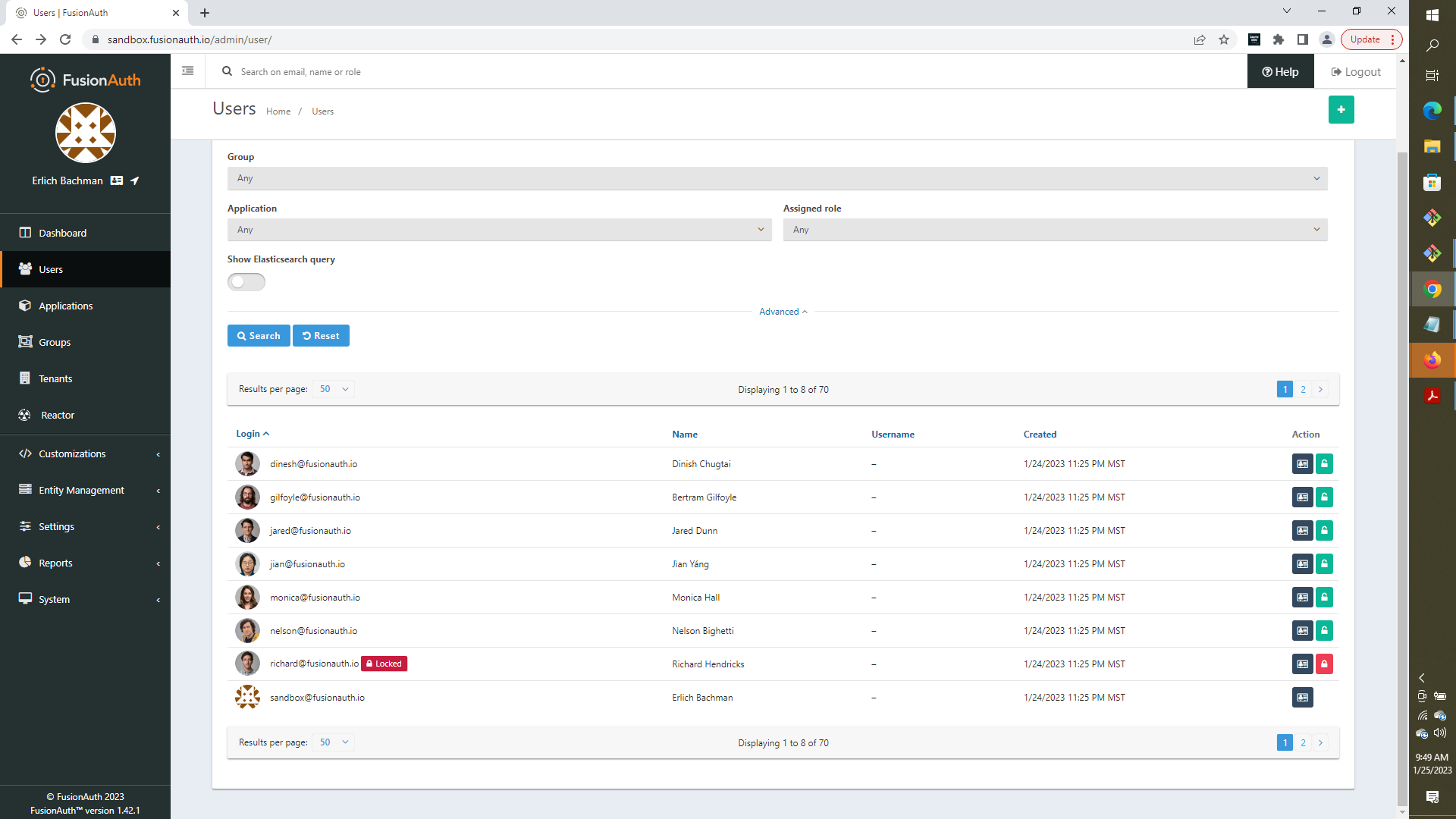This screenshot has width=1456, height=819.
Task: Create a new user with the green plus button
Action: click(x=1341, y=109)
